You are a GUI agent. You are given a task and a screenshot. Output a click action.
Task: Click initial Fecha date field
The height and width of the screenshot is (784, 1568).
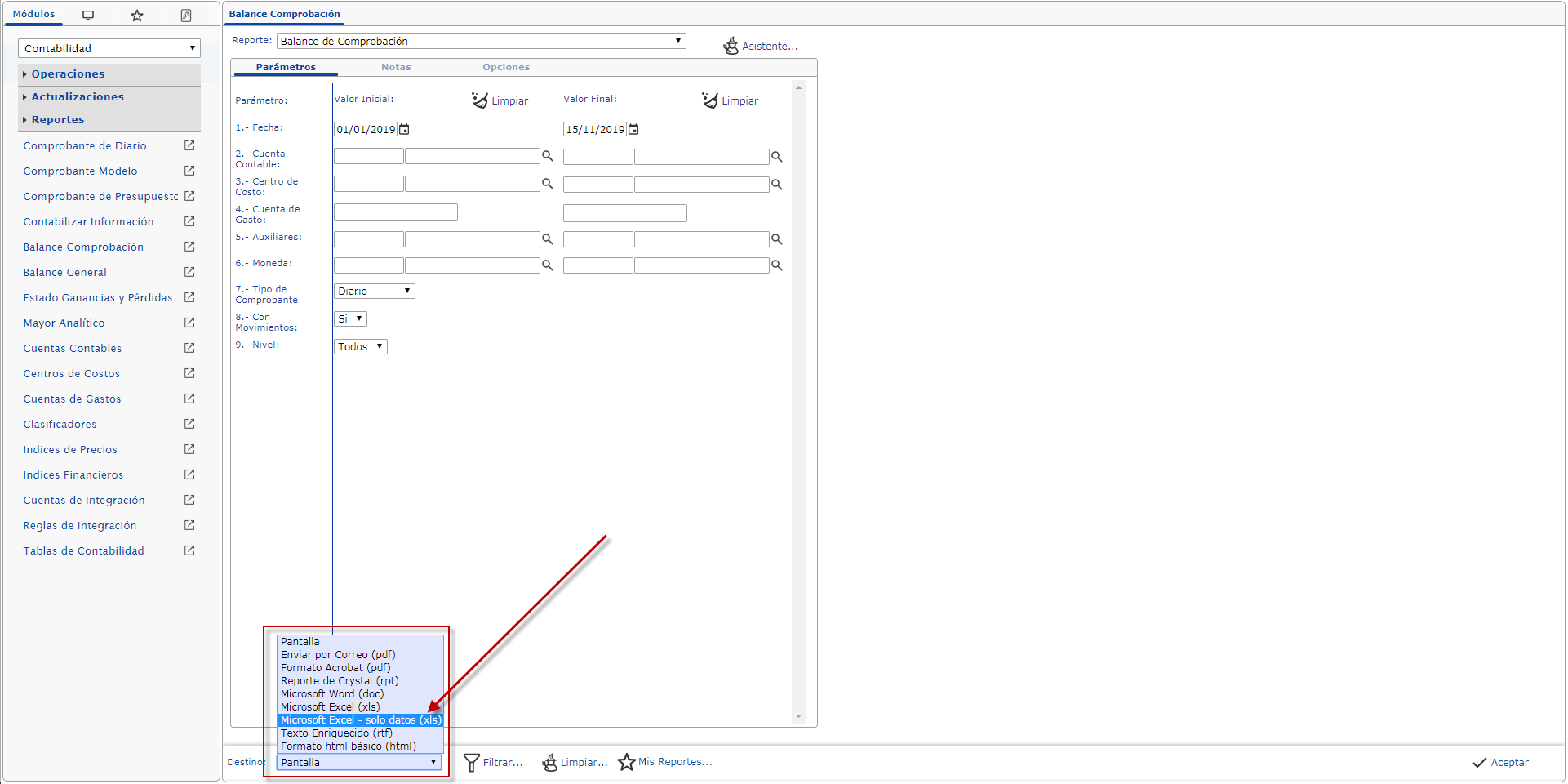(366, 129)
